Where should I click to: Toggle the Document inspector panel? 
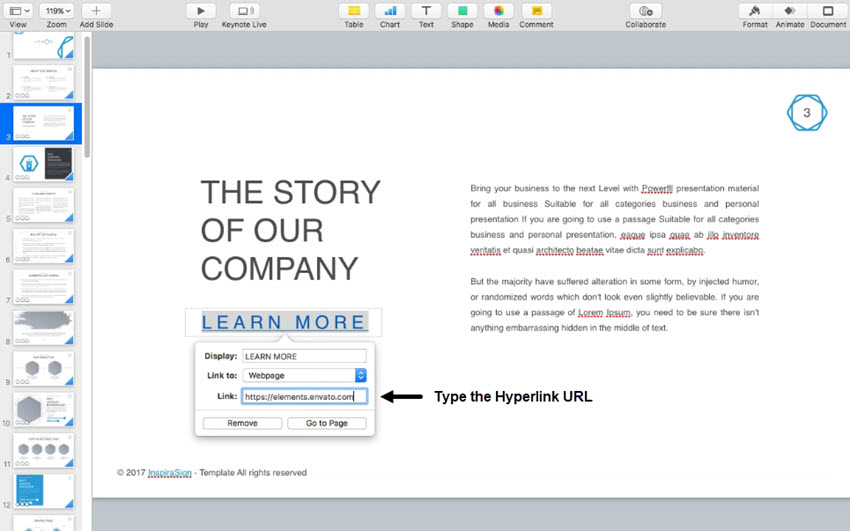pos(828,10)
